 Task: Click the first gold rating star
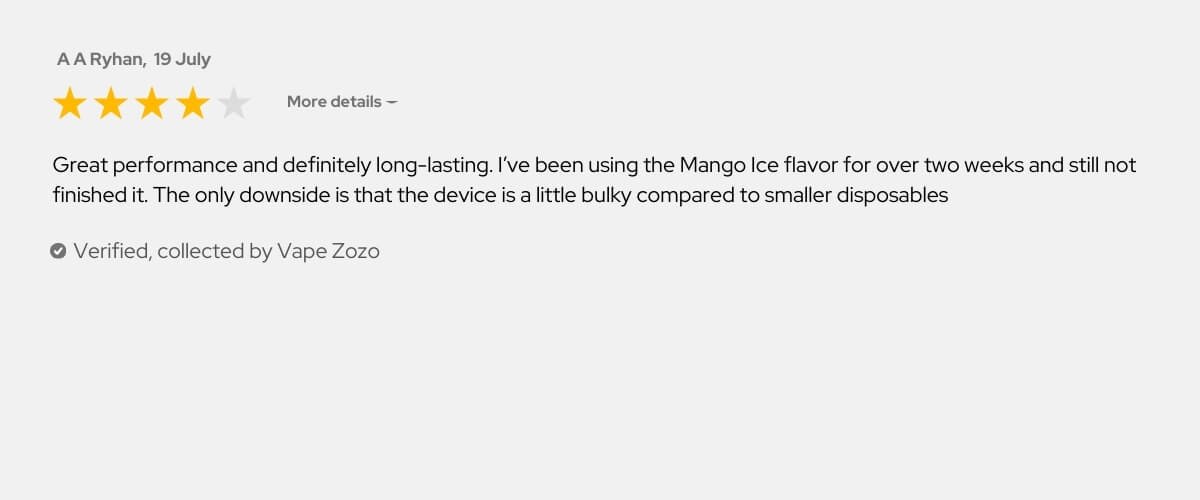tap(70, 103)
